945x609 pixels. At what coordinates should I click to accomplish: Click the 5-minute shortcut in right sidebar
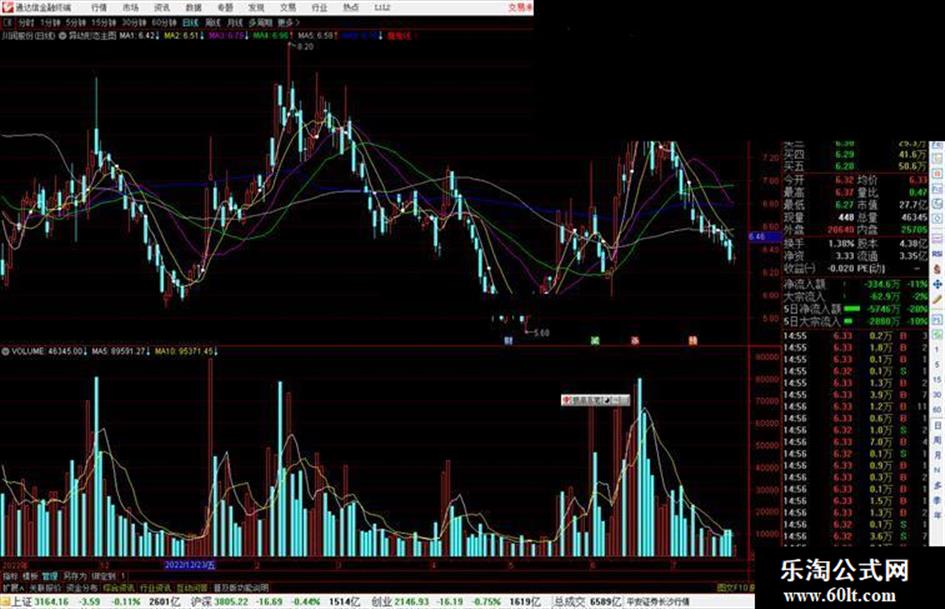(x=937, y=365)
